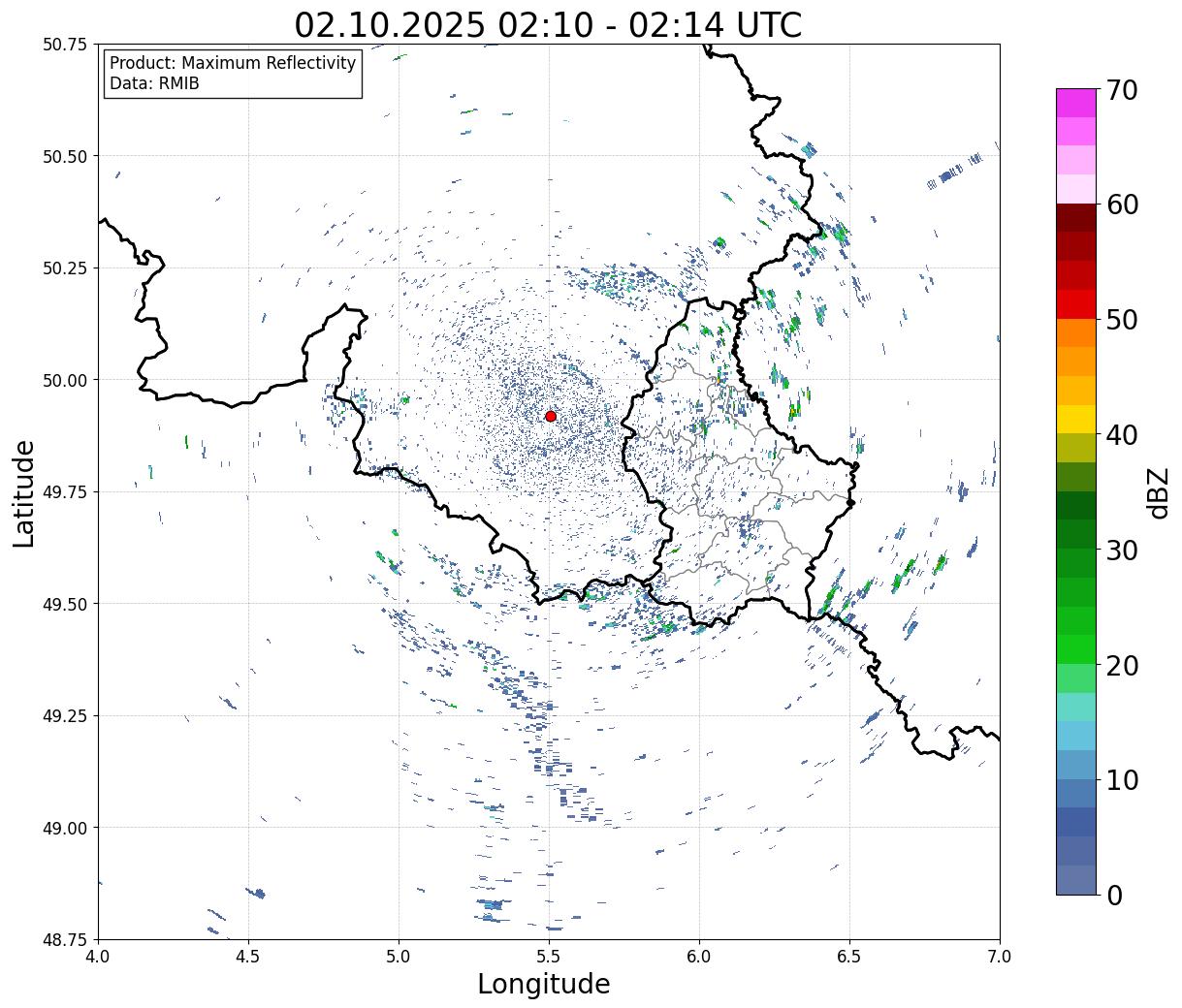1182x1008 pixels.
Task: Click the red radar location marker
Action: click(x=551, y=416)
